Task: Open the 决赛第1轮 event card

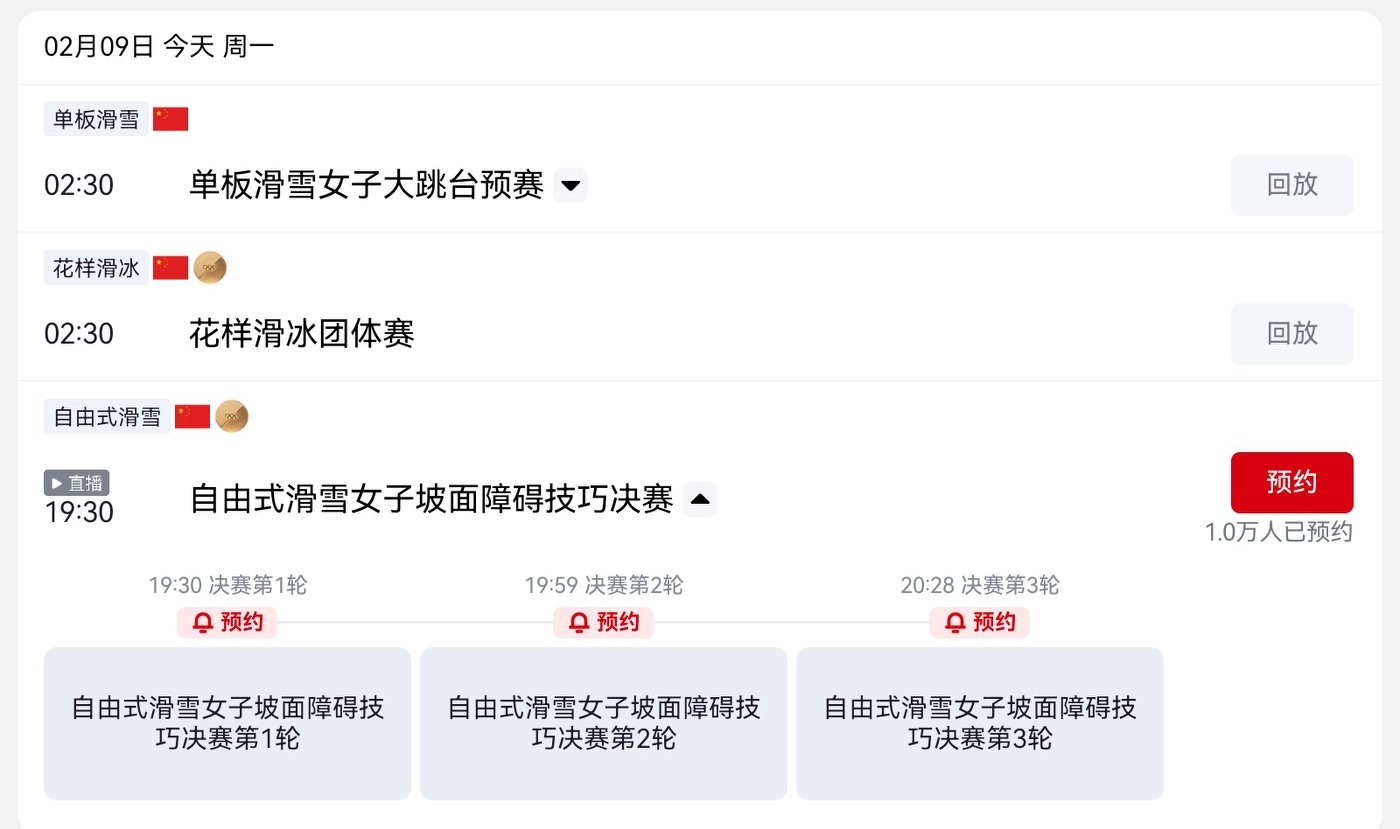Action: 227,723
